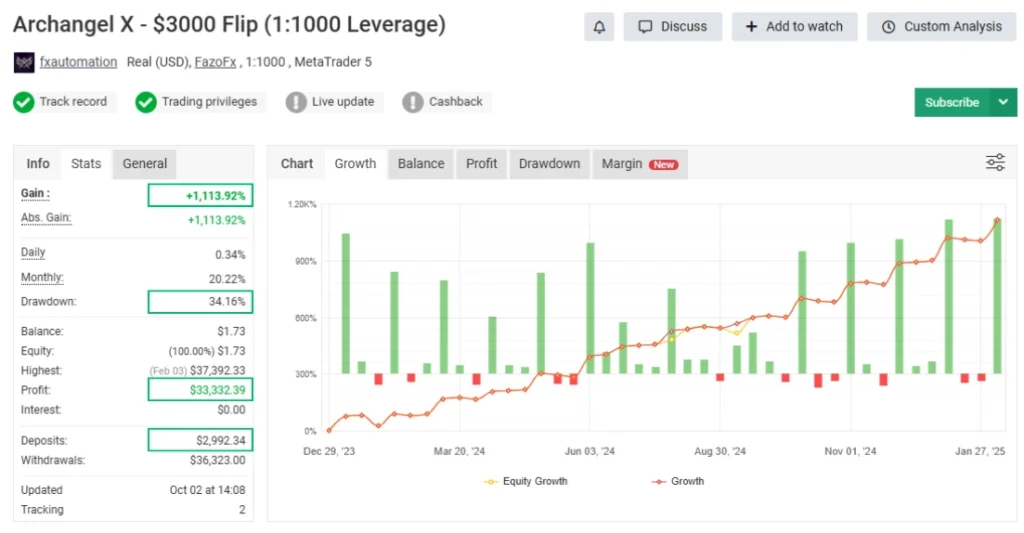
Task: Open chart settings sliders icon
Action: pos(995,163)
